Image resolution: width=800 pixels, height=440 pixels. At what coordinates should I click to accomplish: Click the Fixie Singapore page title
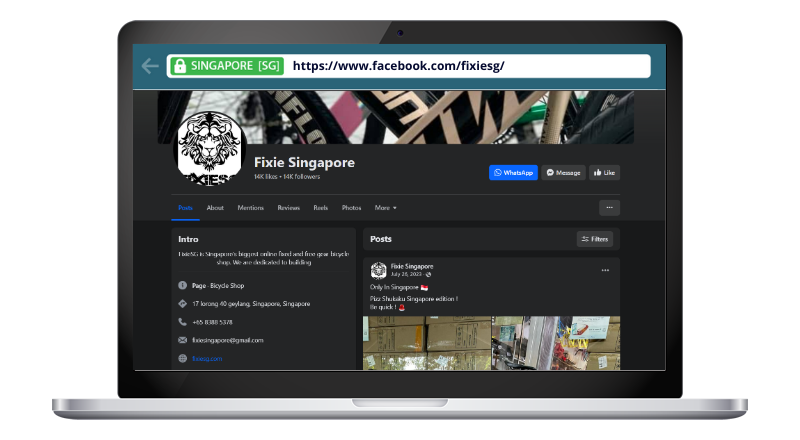304,162
